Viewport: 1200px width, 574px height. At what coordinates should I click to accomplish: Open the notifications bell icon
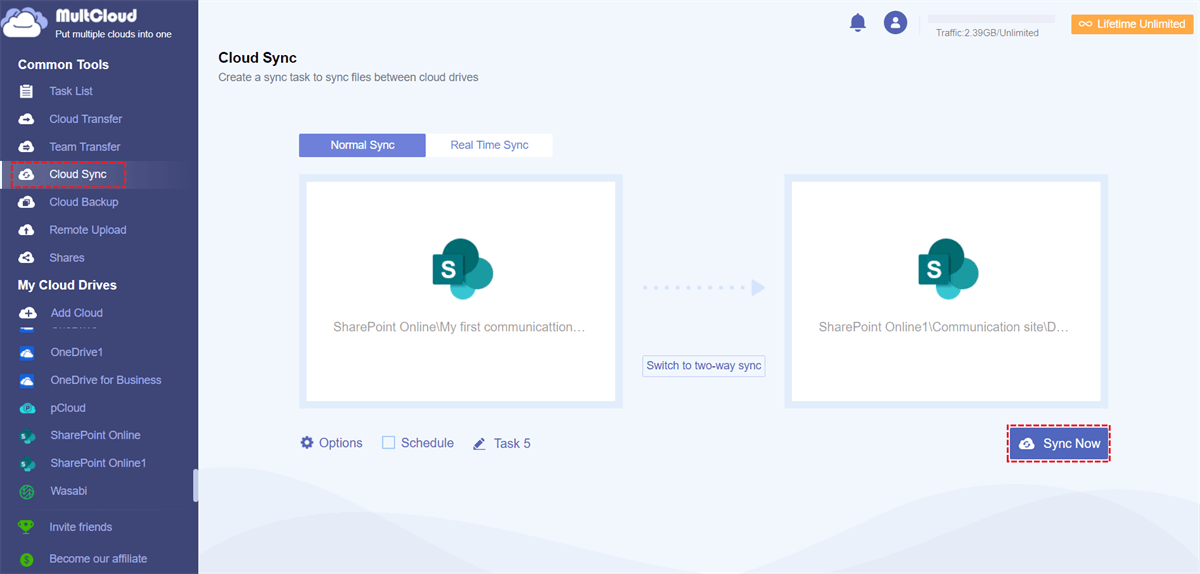click(857, 23)
